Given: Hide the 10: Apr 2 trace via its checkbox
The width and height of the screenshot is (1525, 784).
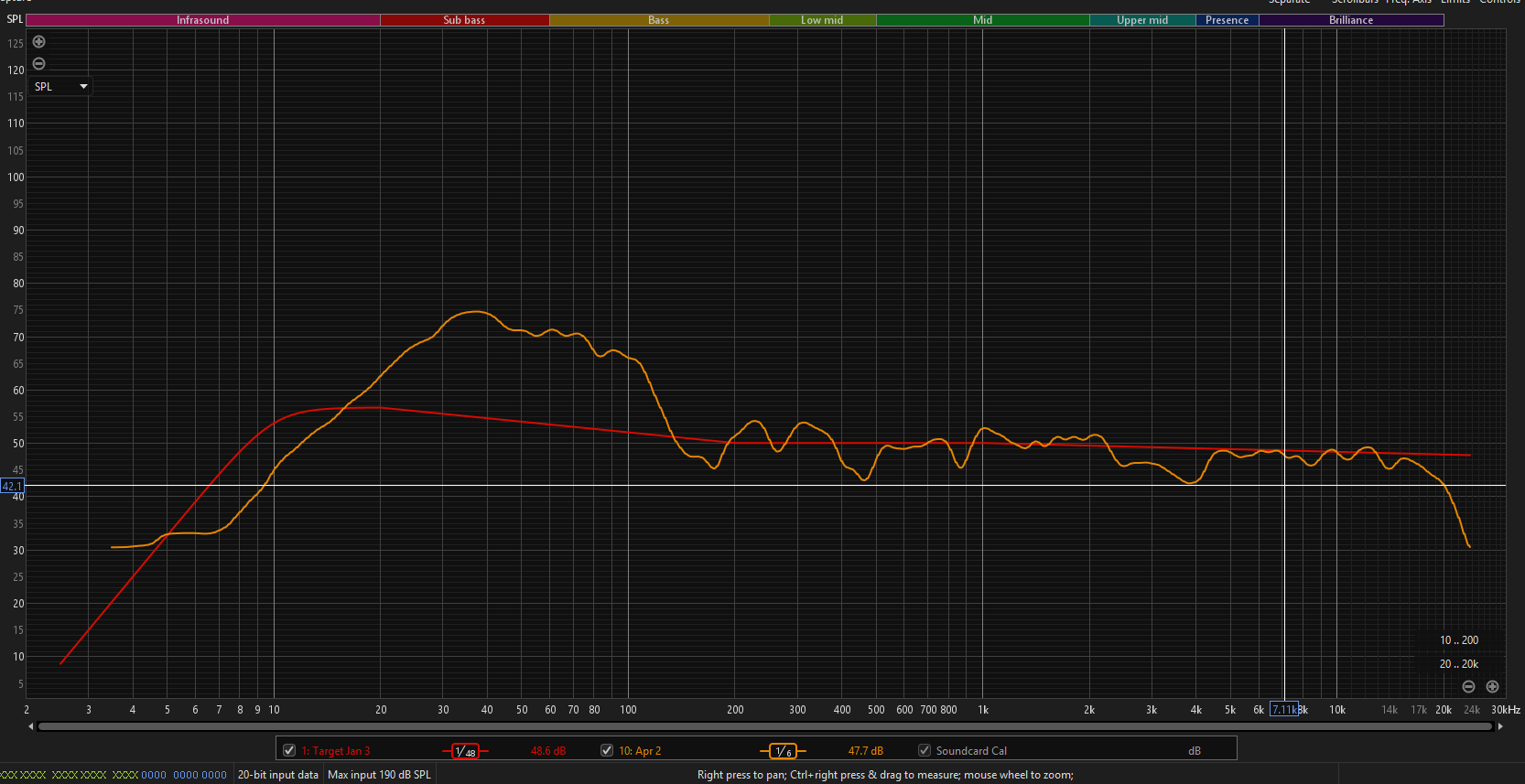Looking at the screenshot, I should click(606, 750).
